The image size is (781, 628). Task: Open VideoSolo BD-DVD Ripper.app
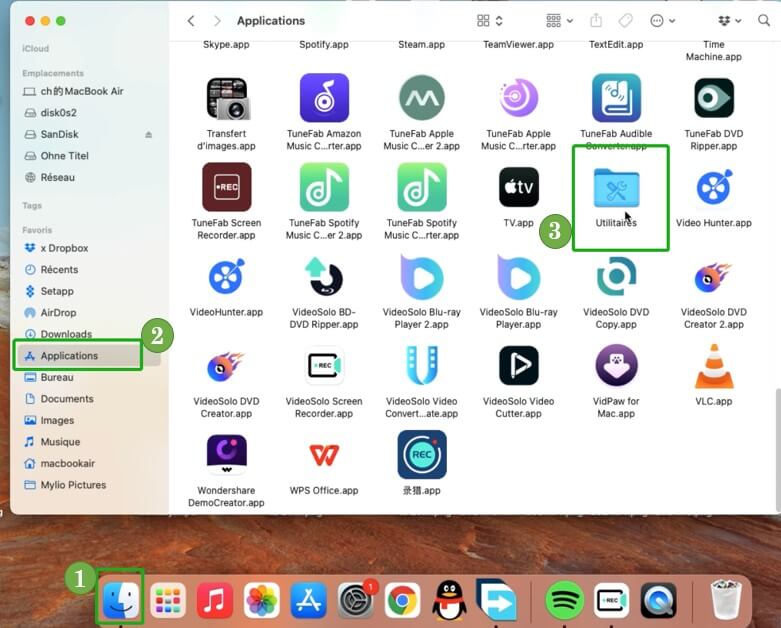(324, 276)
